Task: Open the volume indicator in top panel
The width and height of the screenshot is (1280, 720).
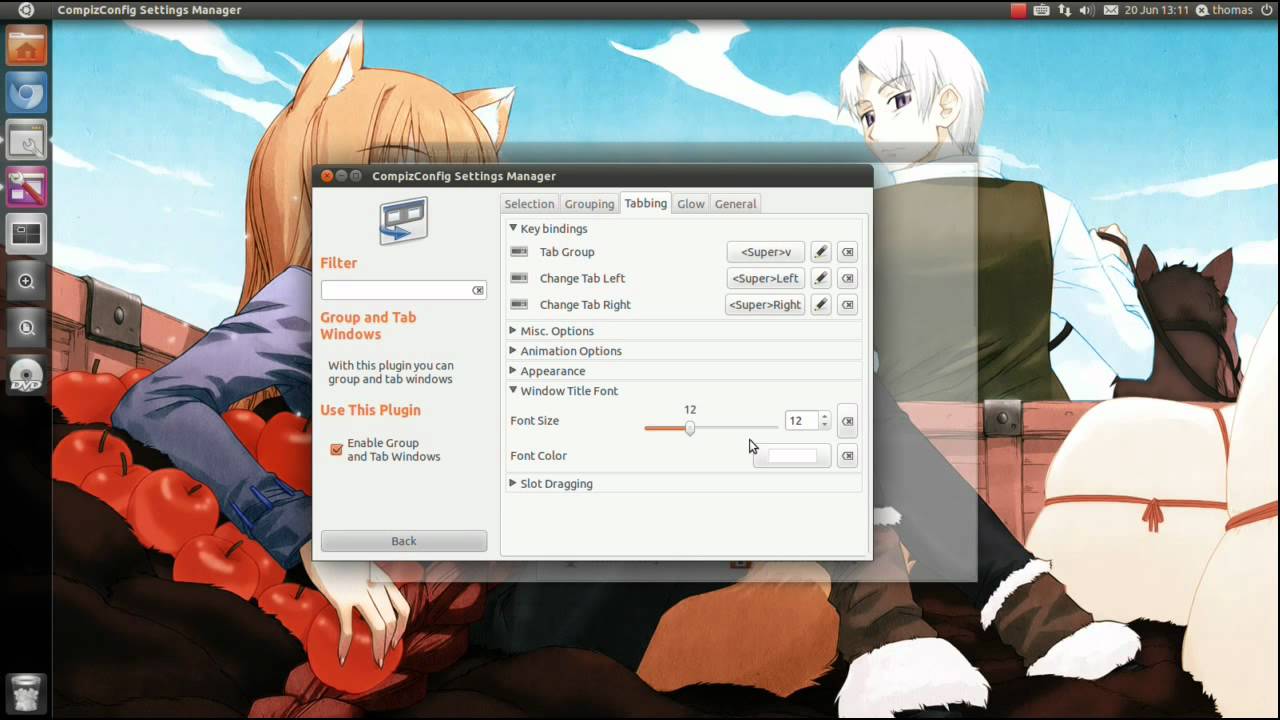Action: (x=1087, y=10)
